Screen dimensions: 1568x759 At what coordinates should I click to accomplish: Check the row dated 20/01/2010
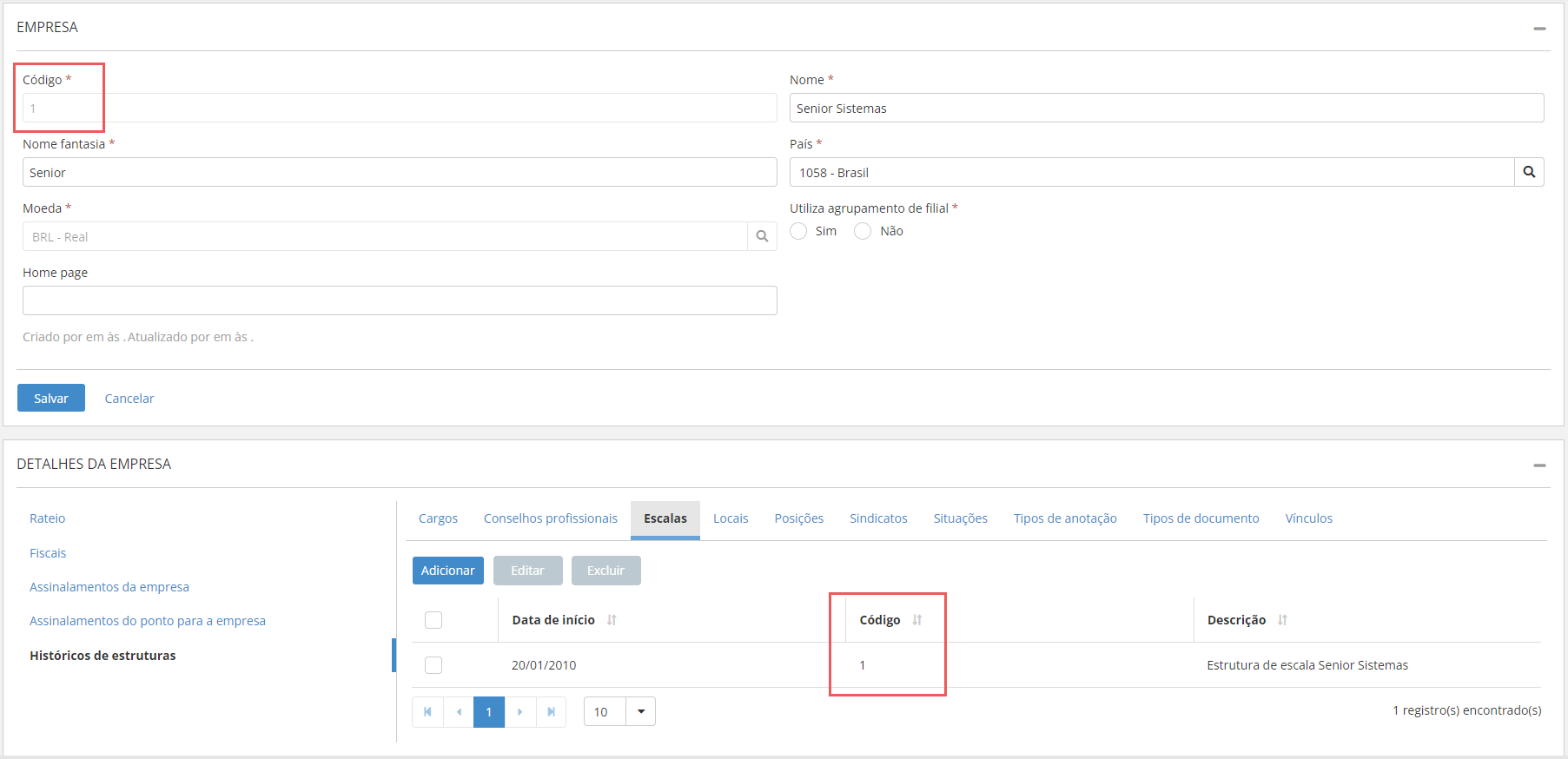click(433, 665)
